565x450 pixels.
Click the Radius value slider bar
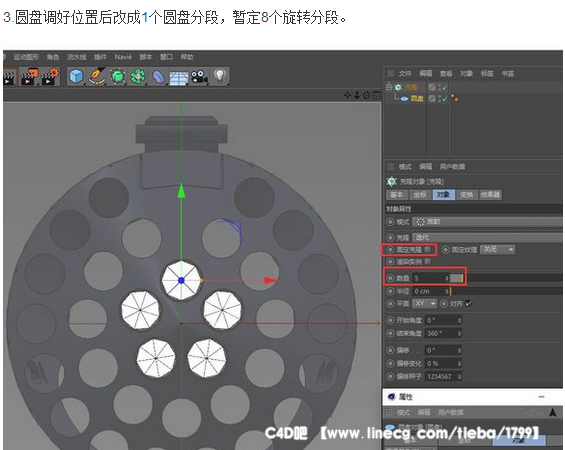(506, 291)
